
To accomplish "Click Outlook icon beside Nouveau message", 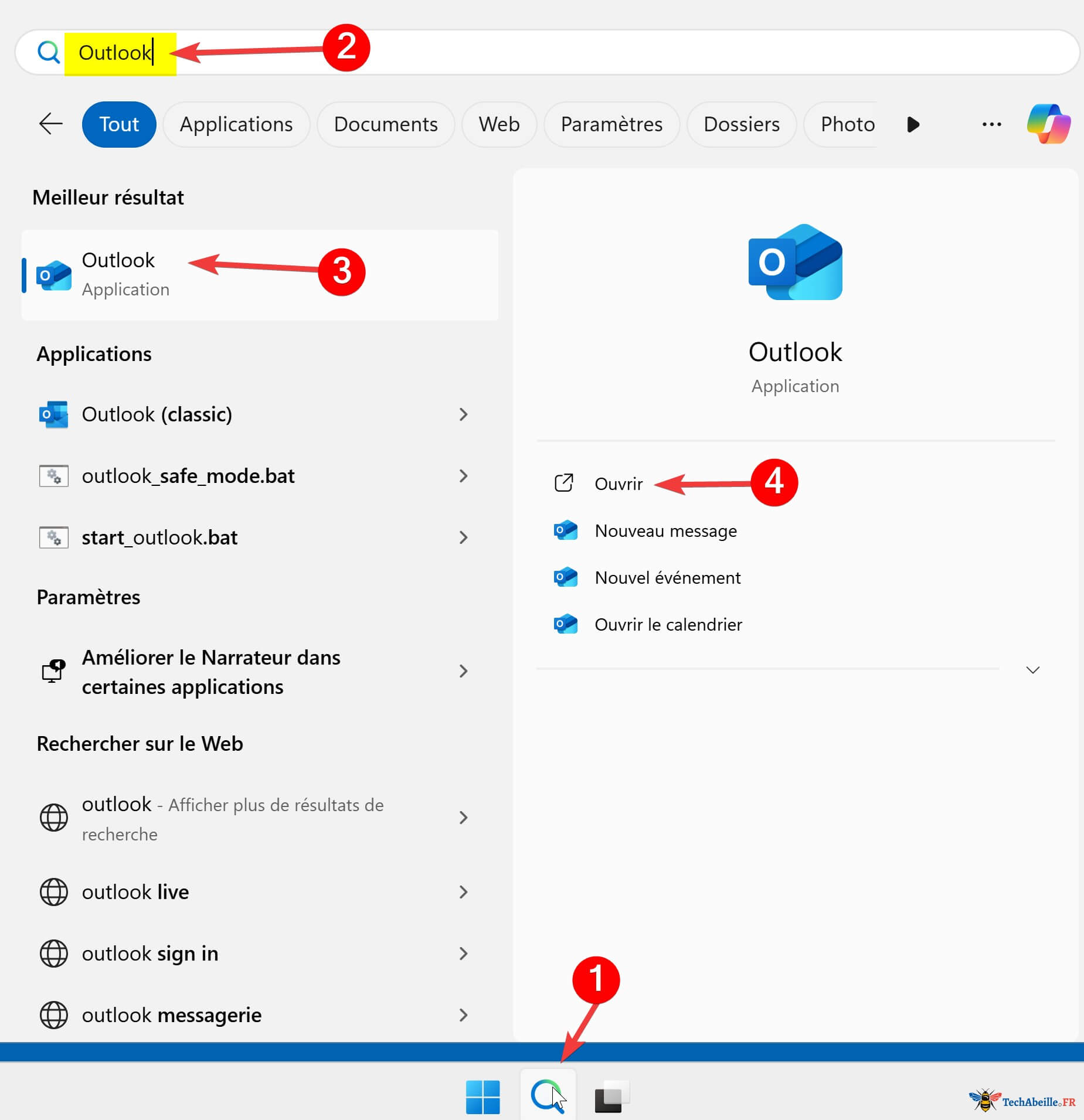I will pos(566,530).
